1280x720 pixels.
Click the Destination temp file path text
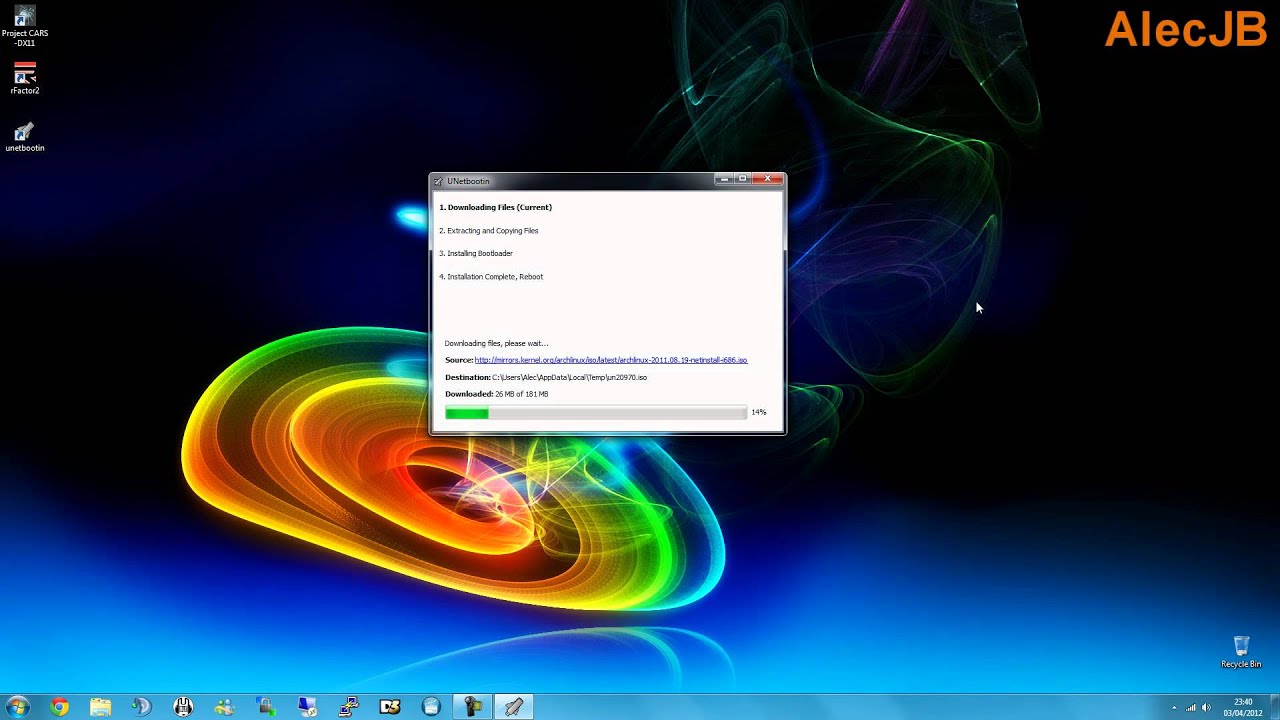coord(569,377)
